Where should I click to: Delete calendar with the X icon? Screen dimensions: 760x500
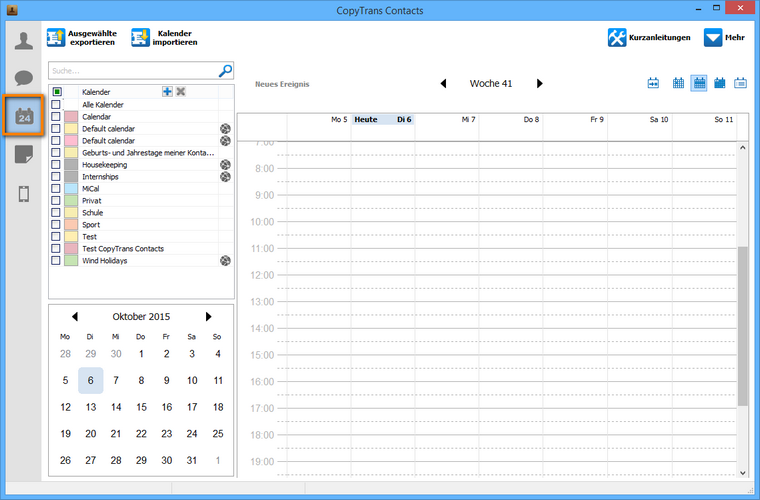pyautogui.click(x=181, y=92)
